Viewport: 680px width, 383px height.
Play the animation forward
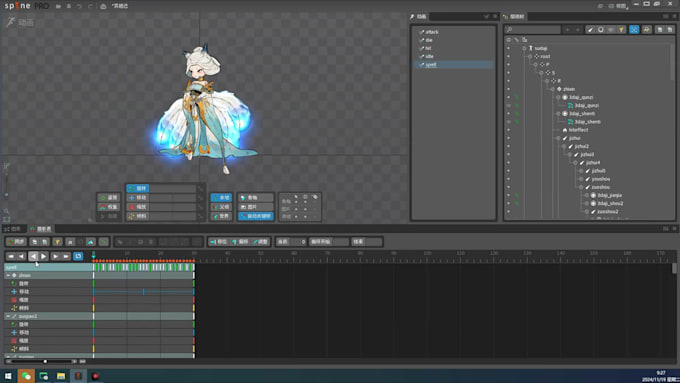point(43,256)
